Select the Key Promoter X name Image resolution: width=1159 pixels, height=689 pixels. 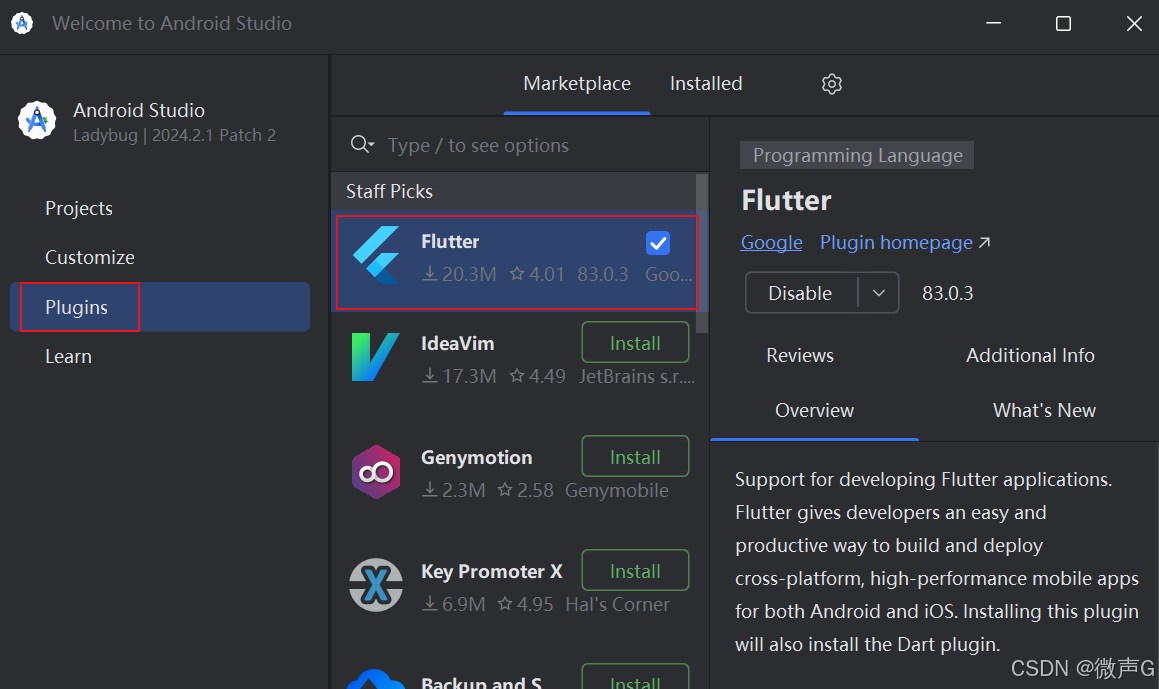tap(492, 571)
